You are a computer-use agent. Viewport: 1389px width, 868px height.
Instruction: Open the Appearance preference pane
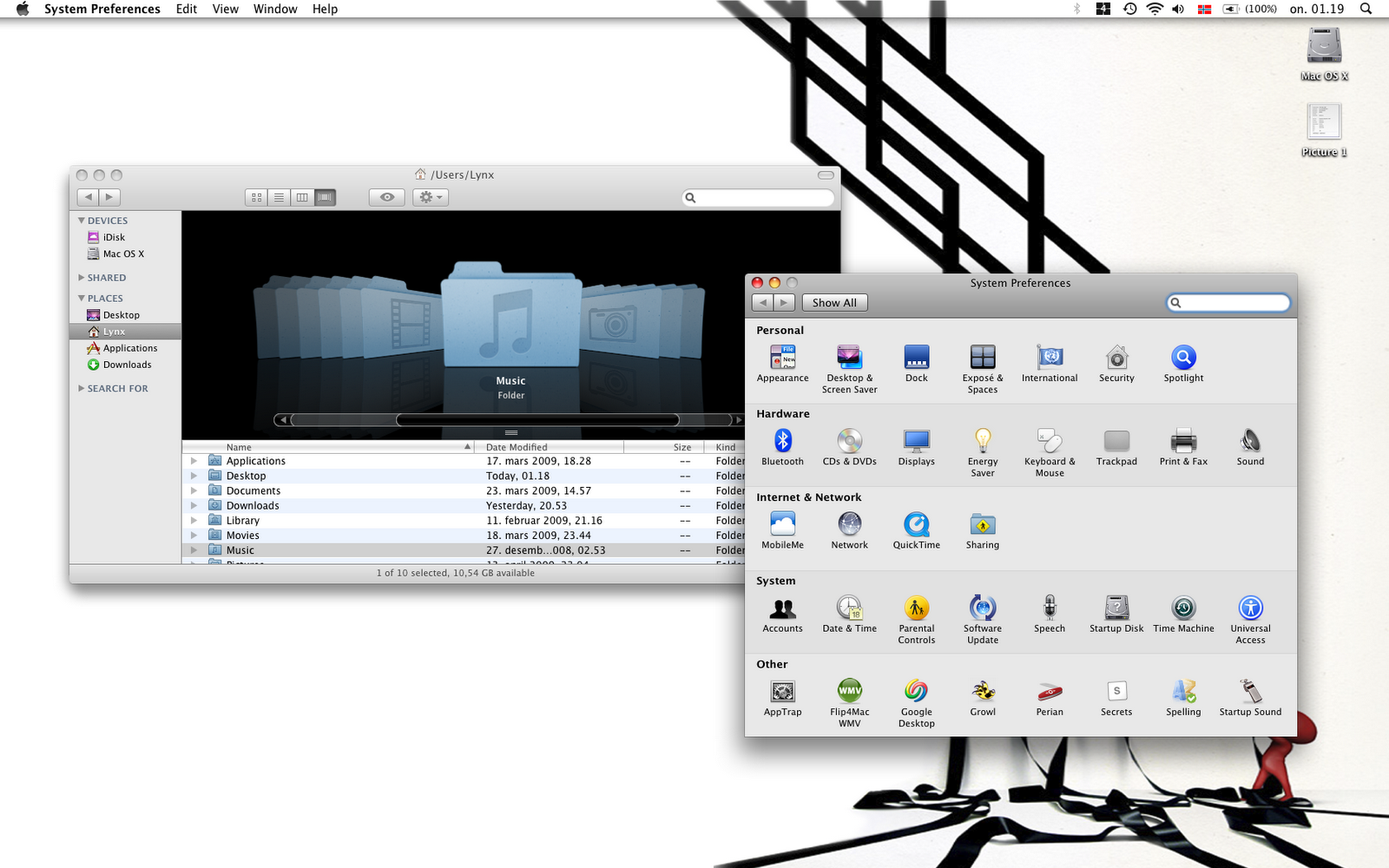782,363
